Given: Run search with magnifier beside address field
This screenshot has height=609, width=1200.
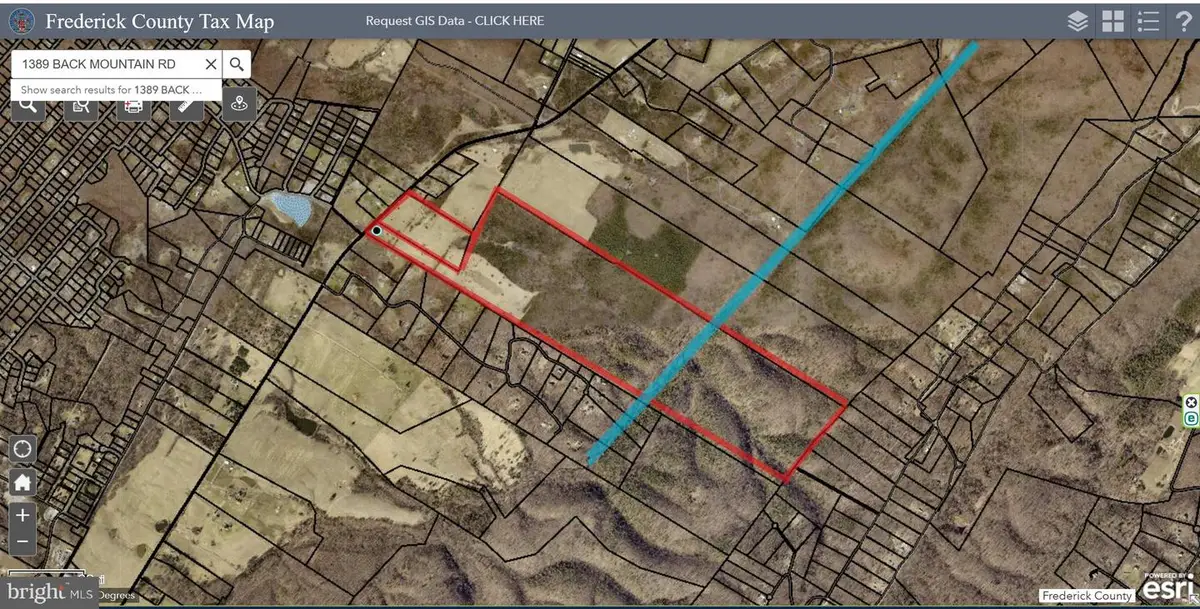Looking at the screenshot, I should 236,63.
